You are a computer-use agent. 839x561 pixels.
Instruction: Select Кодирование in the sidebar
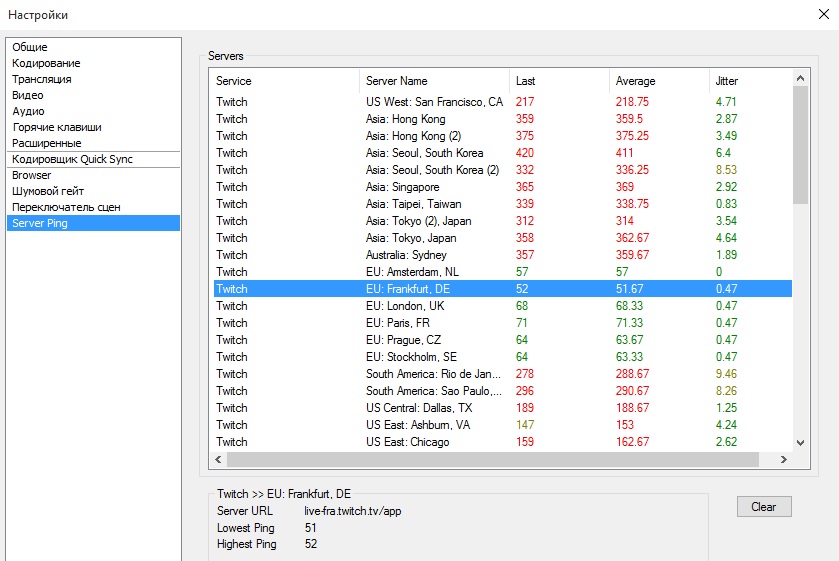tap(46, 63)
